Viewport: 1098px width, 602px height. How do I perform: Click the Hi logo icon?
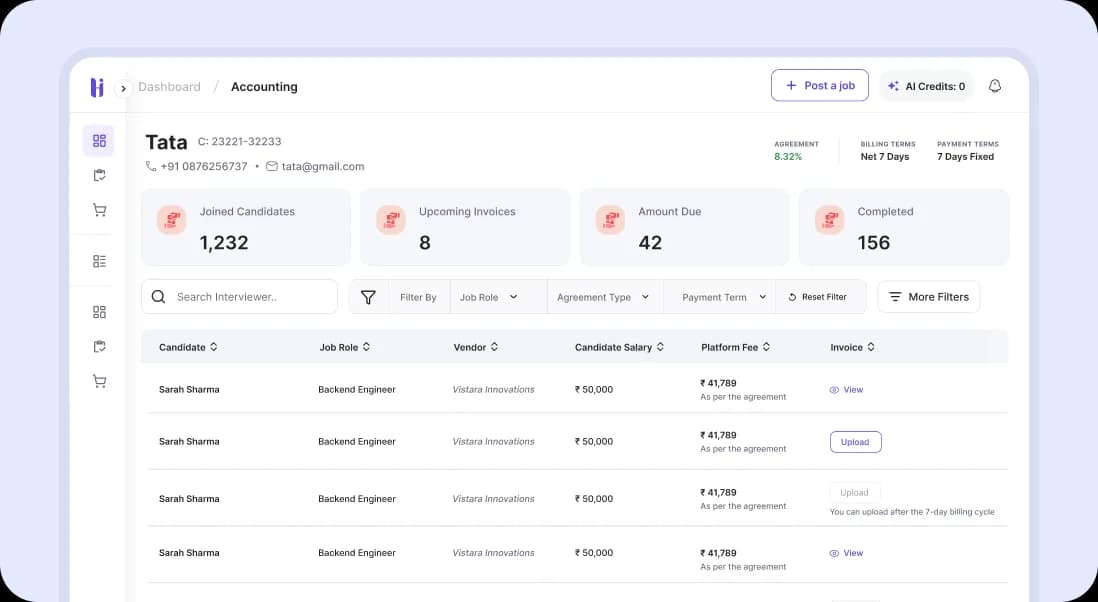[97, 87]
